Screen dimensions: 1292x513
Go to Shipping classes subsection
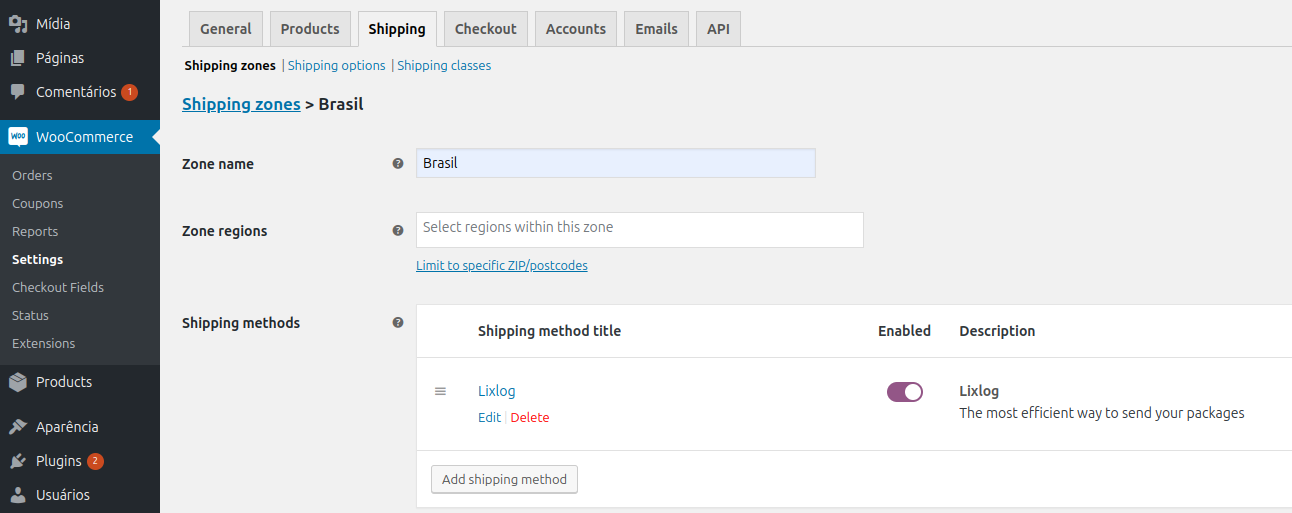(x=444, y=66)
